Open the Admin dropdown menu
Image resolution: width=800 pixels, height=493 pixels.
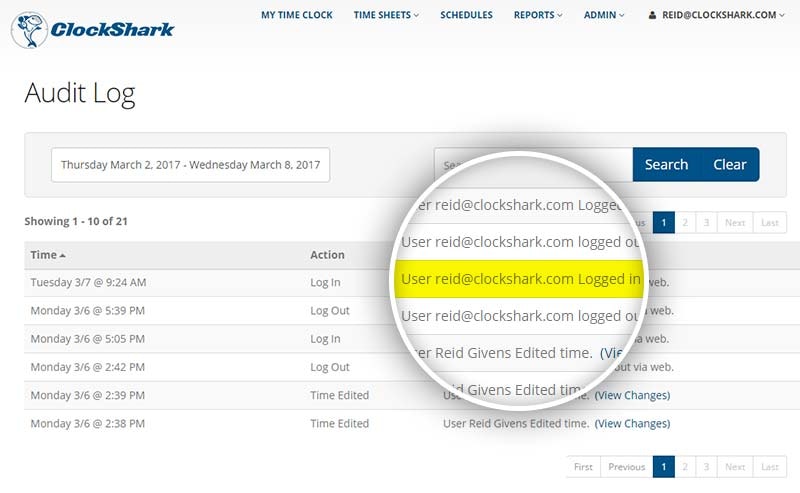(604, 15)
